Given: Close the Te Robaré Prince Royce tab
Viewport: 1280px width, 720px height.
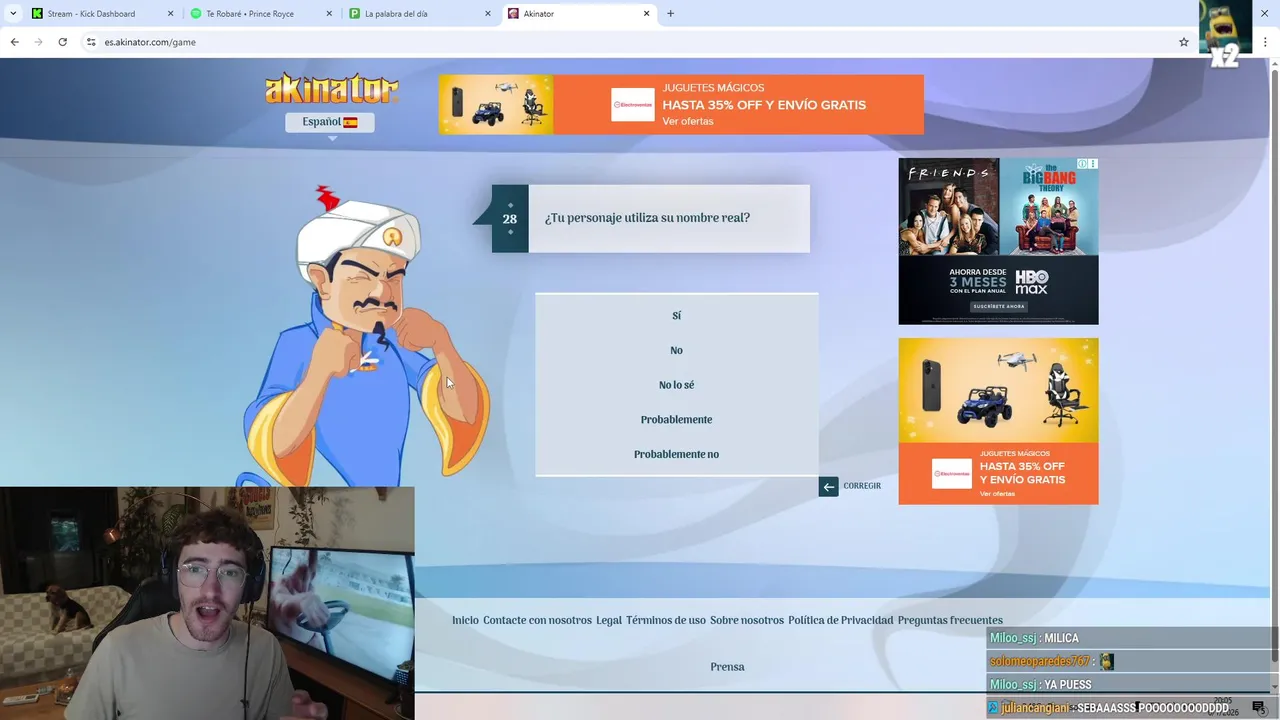Looking at the screenshot, I should (x=329, y=14).
